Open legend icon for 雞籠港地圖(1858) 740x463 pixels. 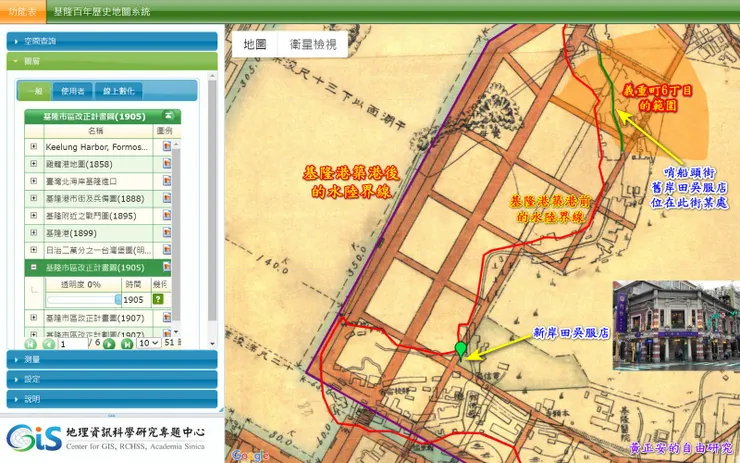tap(166, 164)
